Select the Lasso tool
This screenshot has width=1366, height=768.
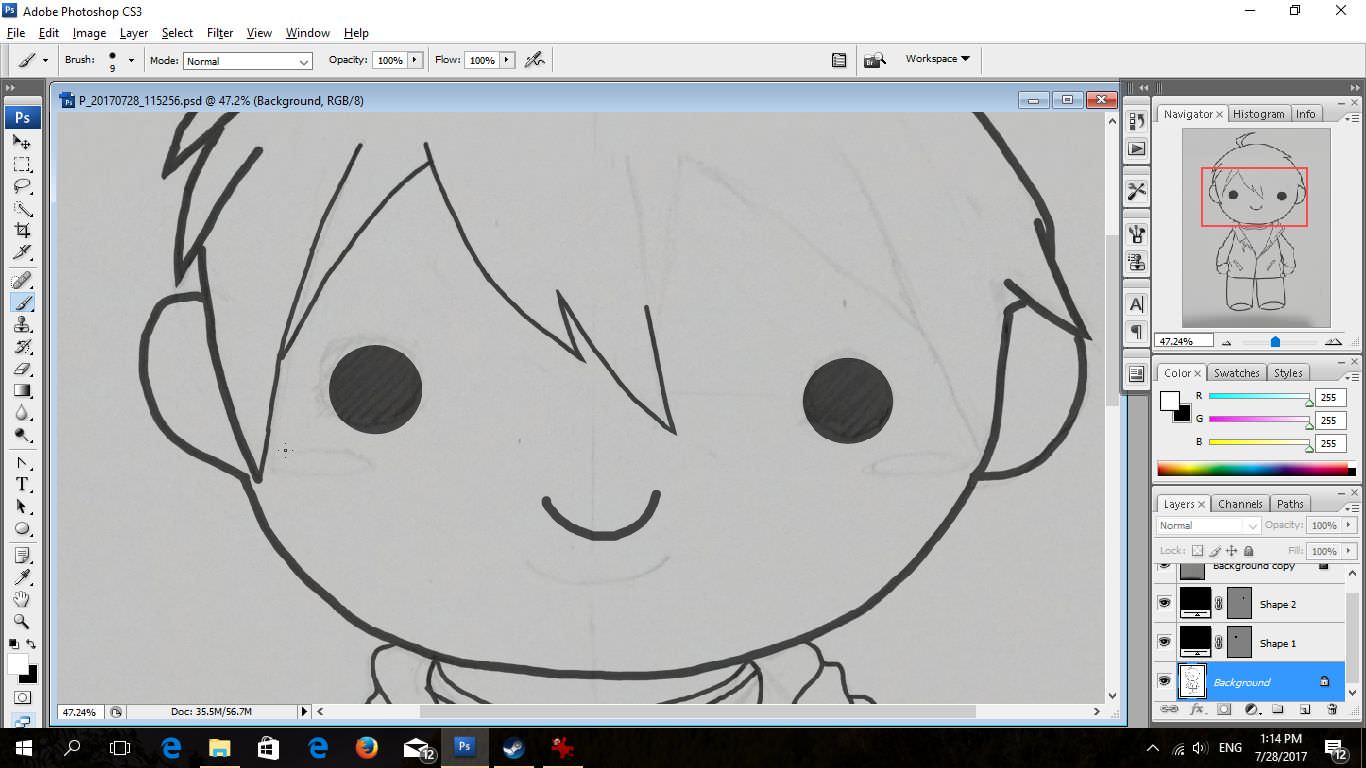[x=22, y=186]
